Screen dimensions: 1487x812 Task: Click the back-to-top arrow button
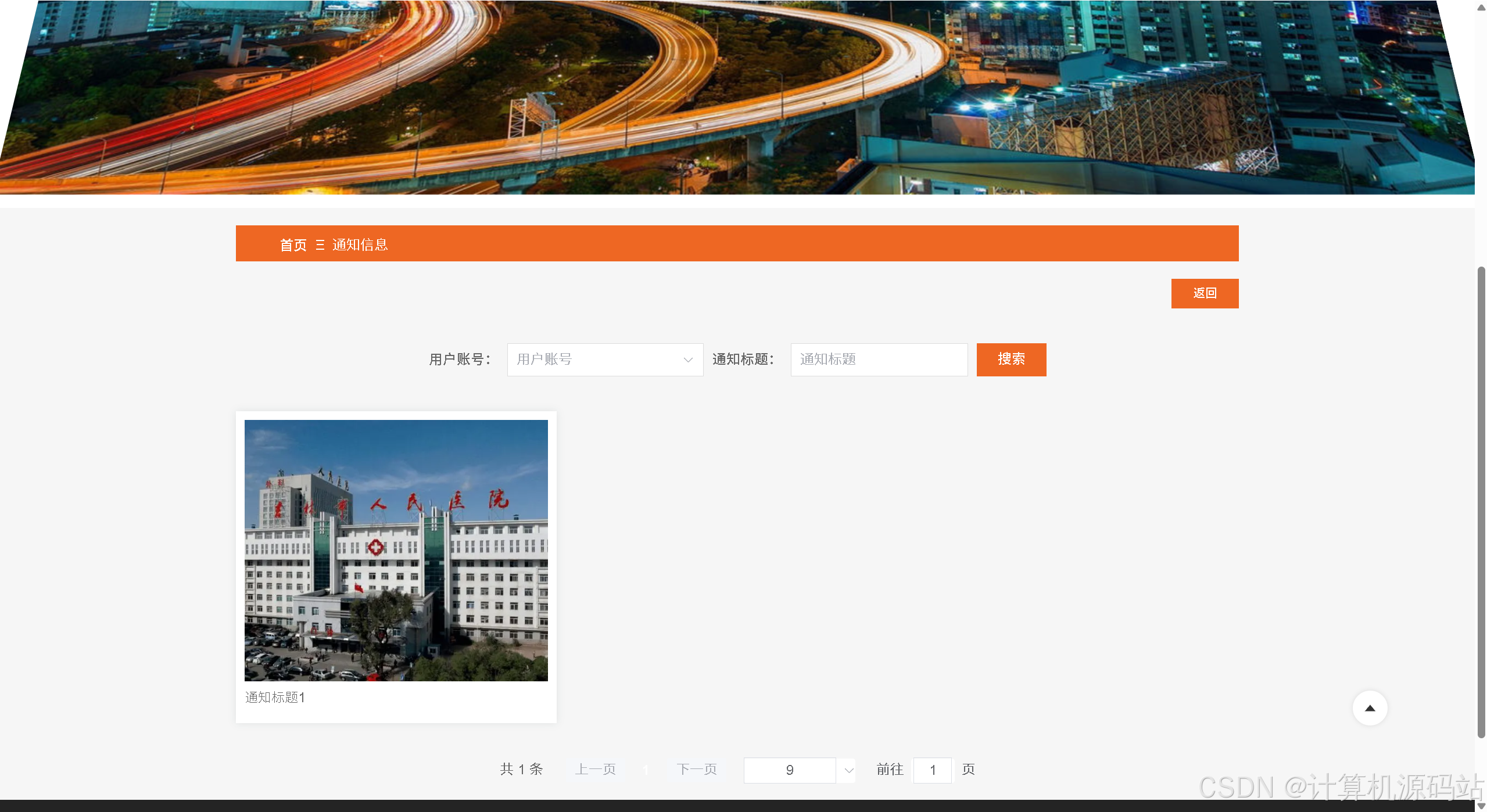1370,708
